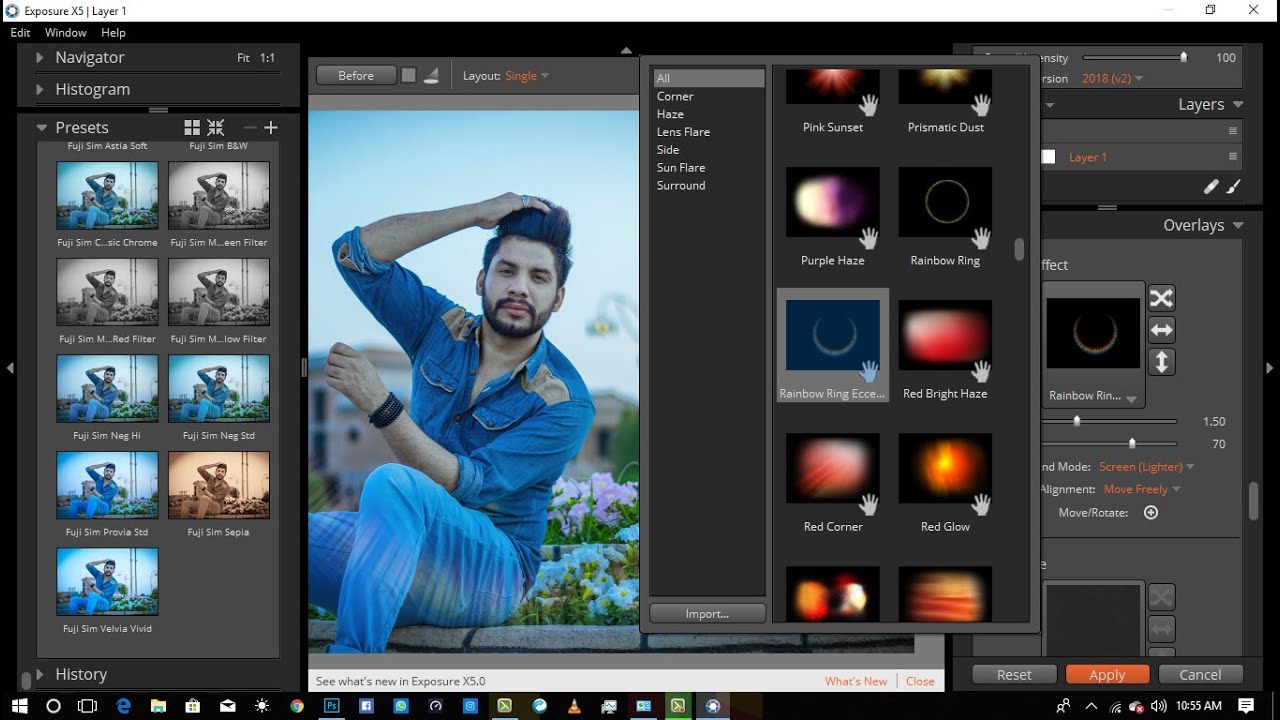Collapse all preset categories icon
This screenshot has height=720, width=1280.
[216, 128]
